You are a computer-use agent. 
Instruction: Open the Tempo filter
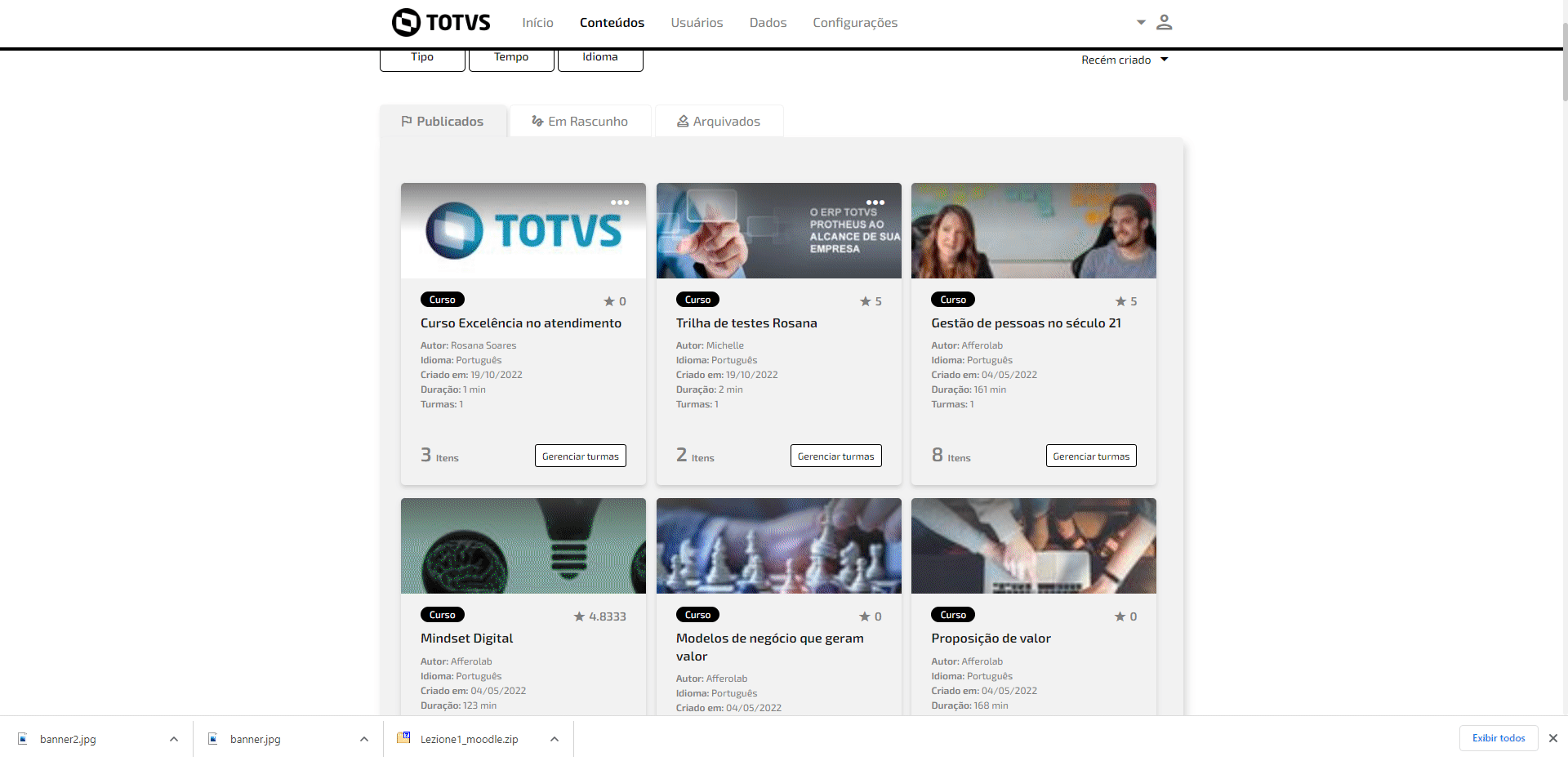pyautogui.click(x=511, y=60)
